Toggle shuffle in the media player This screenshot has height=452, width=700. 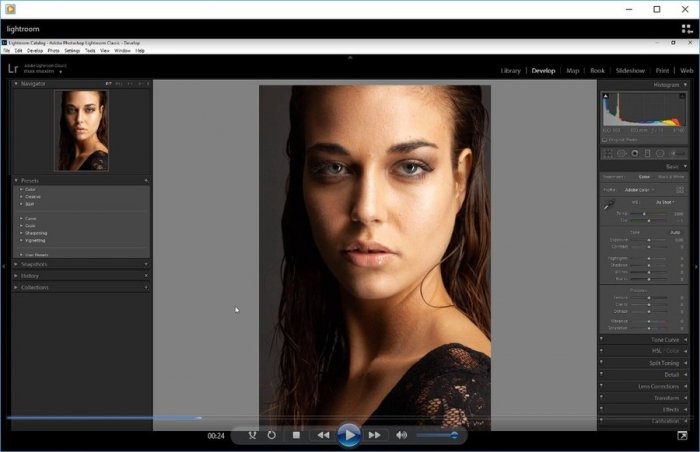click(x=252, y=435)
